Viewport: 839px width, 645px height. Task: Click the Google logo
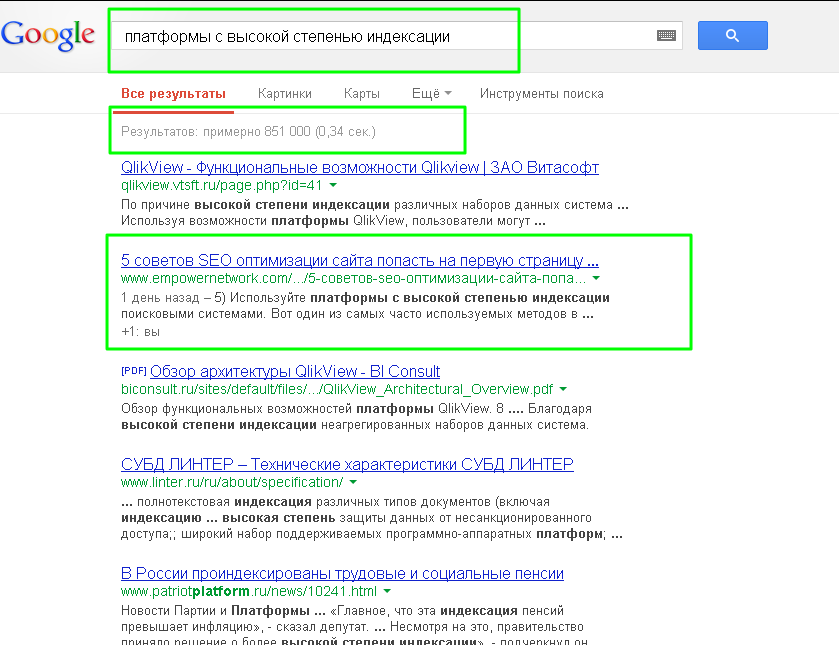click(x=48, y=35)
